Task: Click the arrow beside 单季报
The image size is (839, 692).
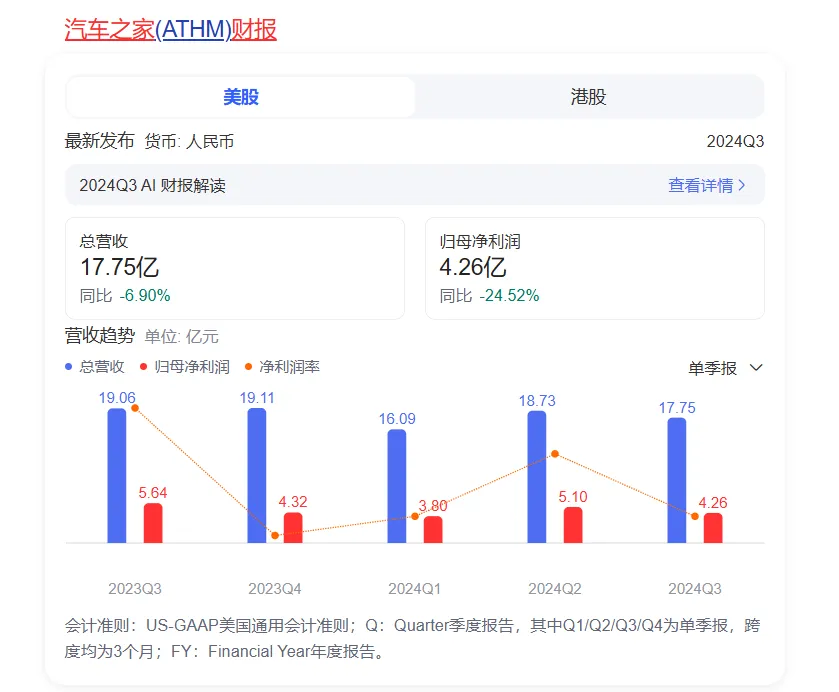Action: coord(756,368)
